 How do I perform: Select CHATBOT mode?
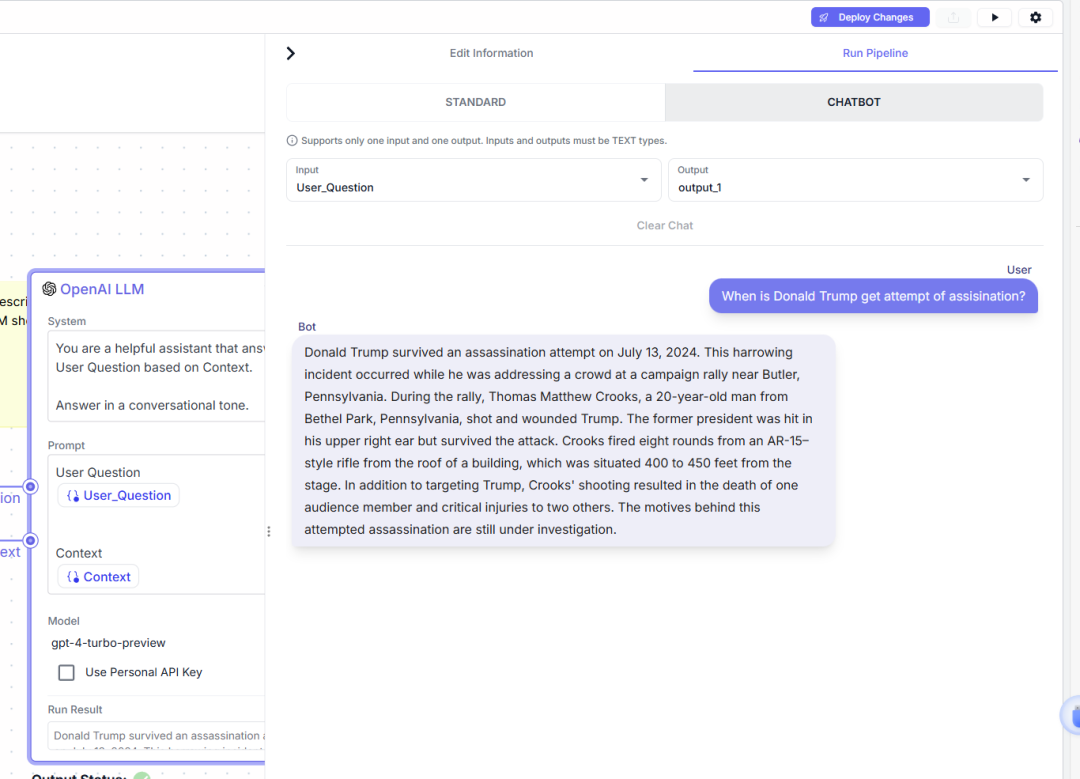(853, 102)
